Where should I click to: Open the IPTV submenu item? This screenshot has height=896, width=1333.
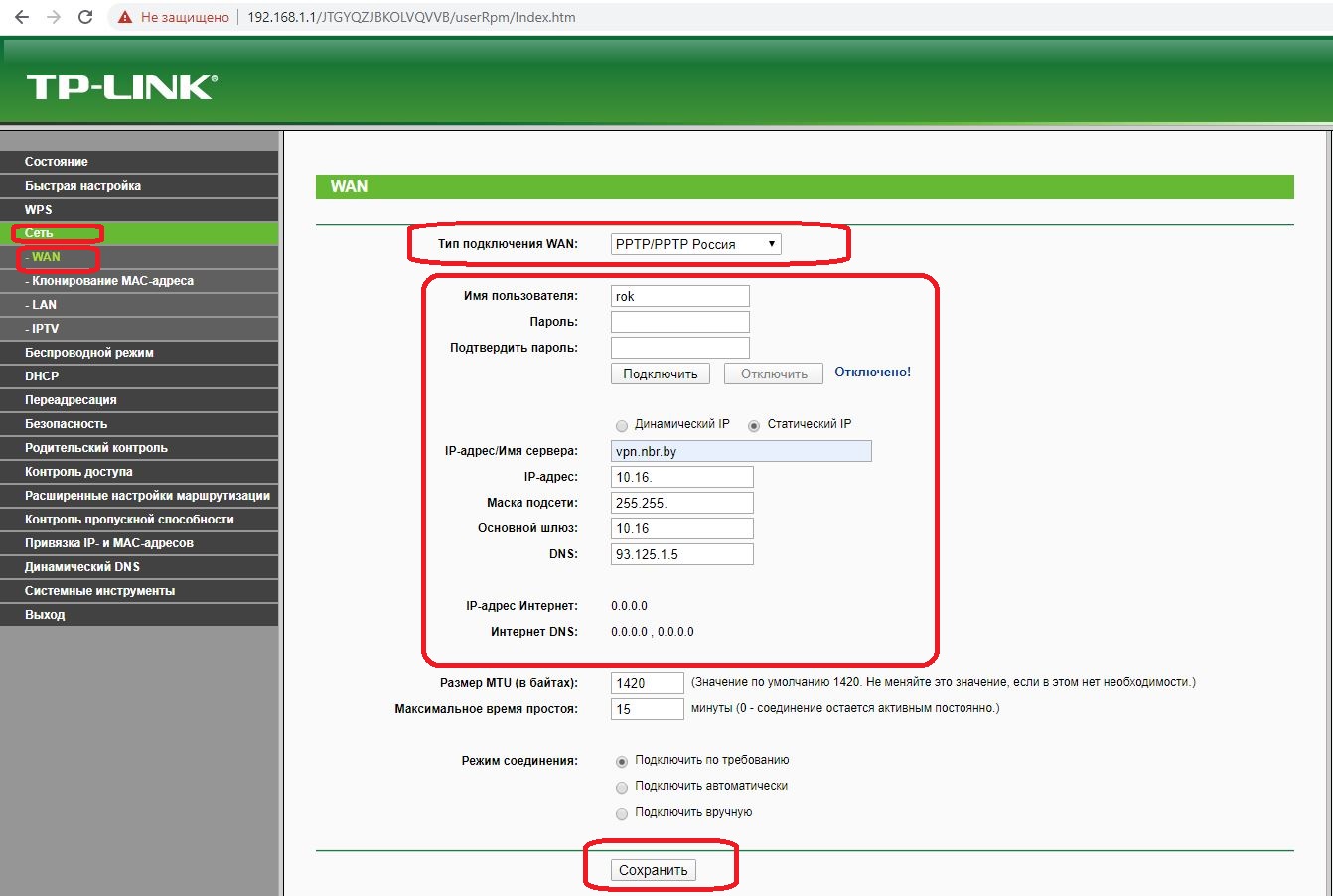tap(139, 329)
